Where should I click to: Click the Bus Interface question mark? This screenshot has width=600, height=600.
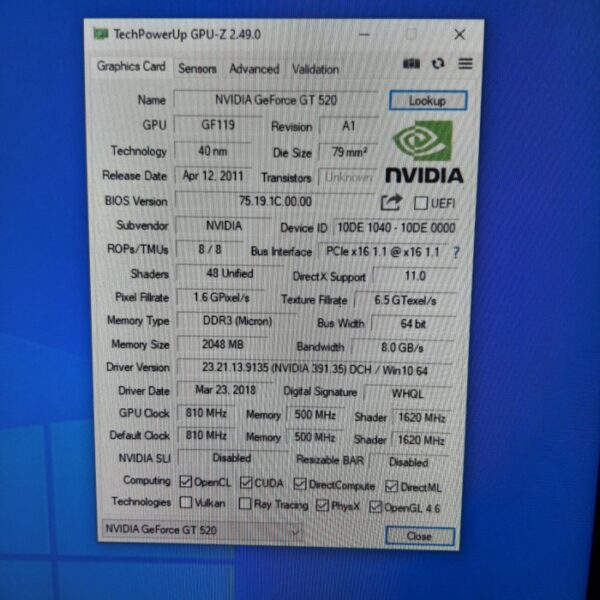tap(456, 253)
